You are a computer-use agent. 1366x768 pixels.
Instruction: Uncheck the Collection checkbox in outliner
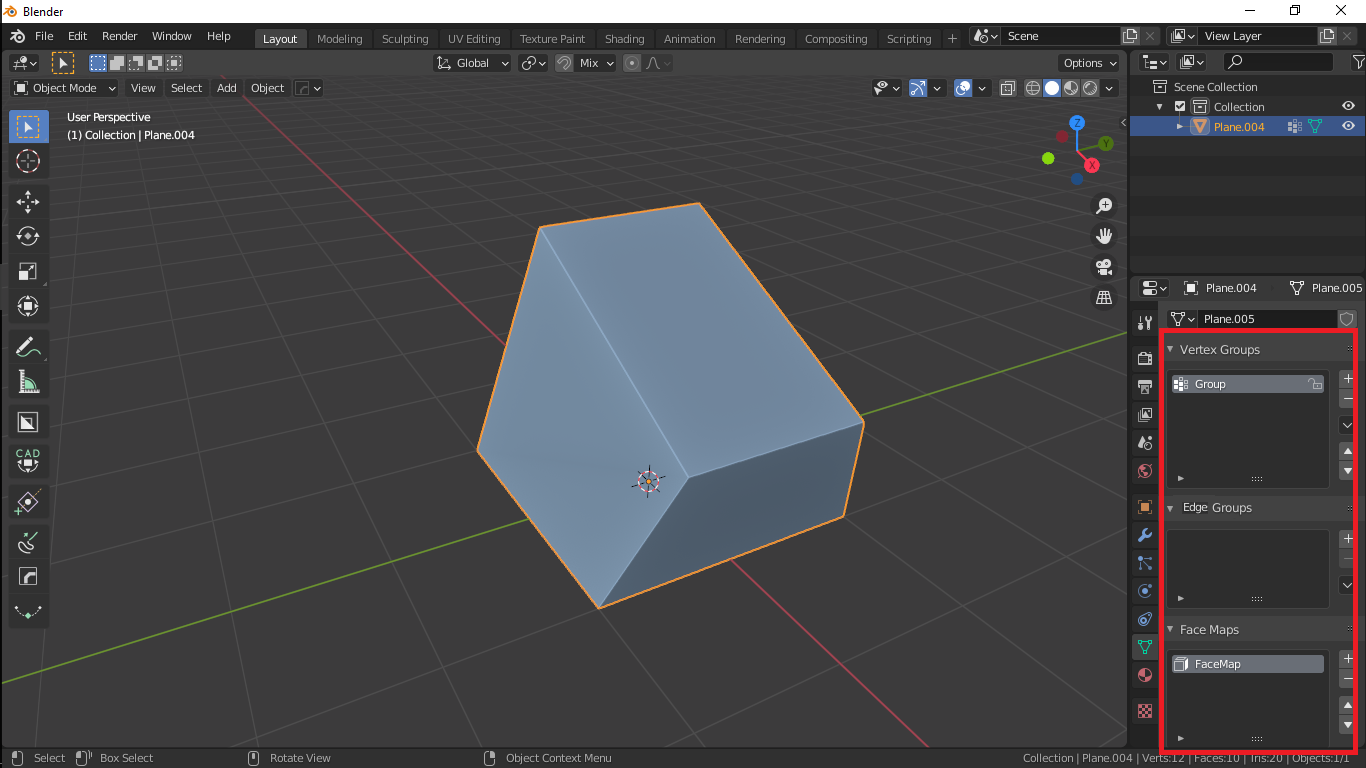tap(1180, 107)
